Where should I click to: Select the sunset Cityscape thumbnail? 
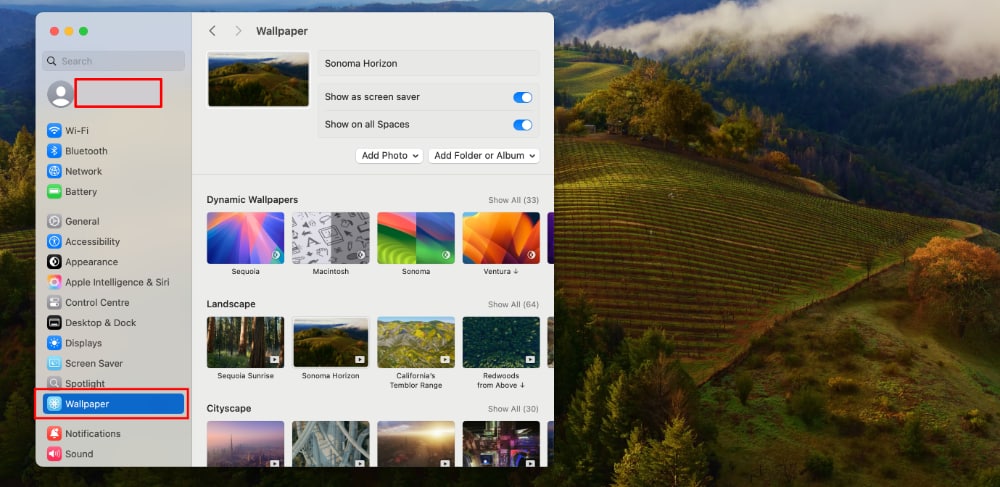(x=416, y=444)
